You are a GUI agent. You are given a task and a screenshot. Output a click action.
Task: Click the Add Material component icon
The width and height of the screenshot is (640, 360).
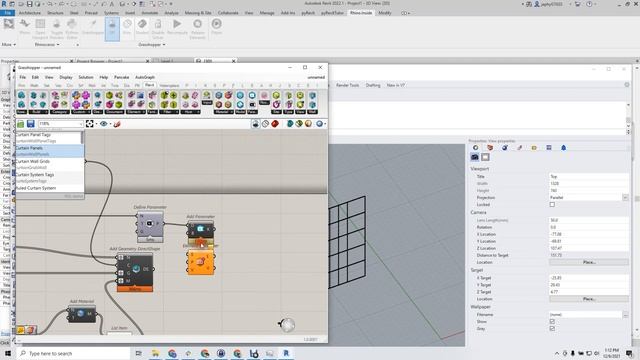80,313
